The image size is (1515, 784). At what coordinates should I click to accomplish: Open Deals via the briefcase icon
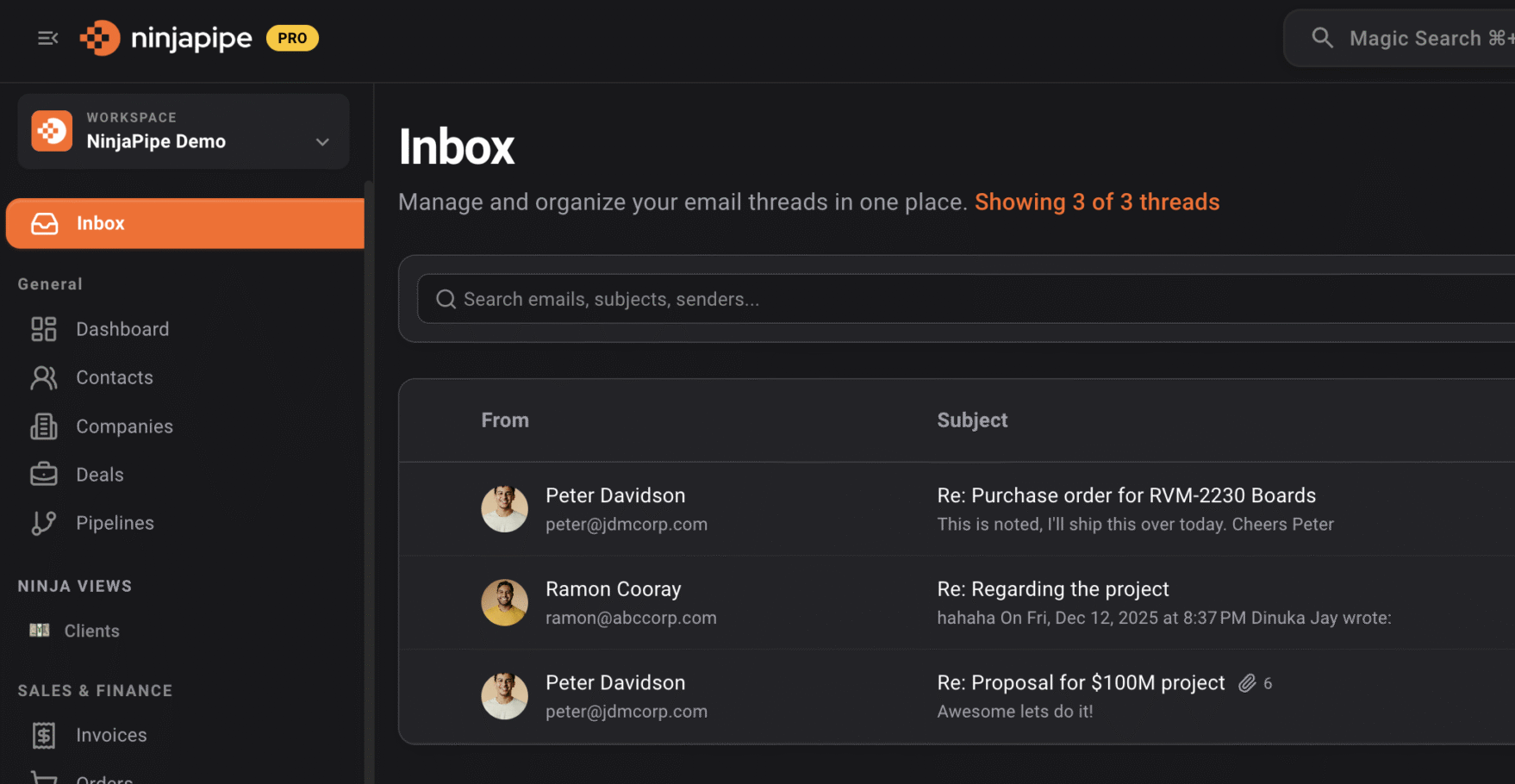(44, 475)
